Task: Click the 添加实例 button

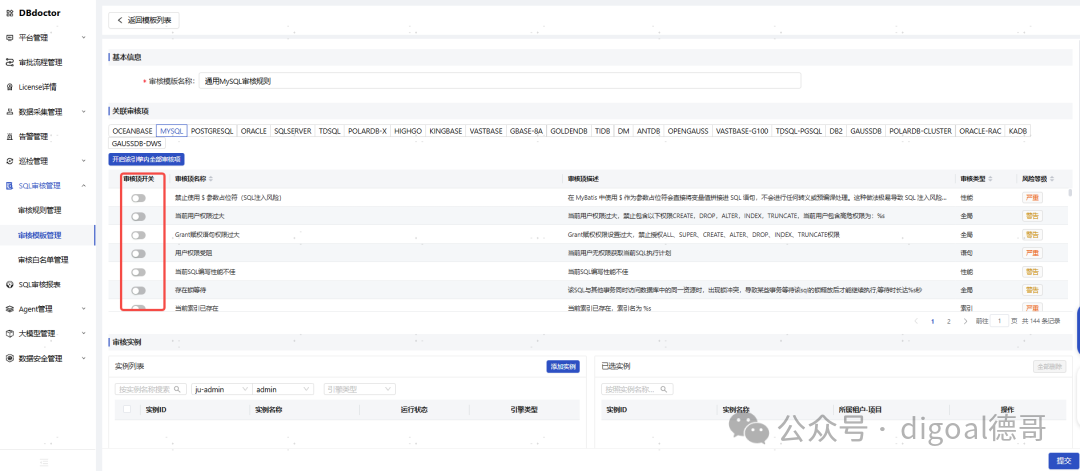Action: [x=563, y=366]
